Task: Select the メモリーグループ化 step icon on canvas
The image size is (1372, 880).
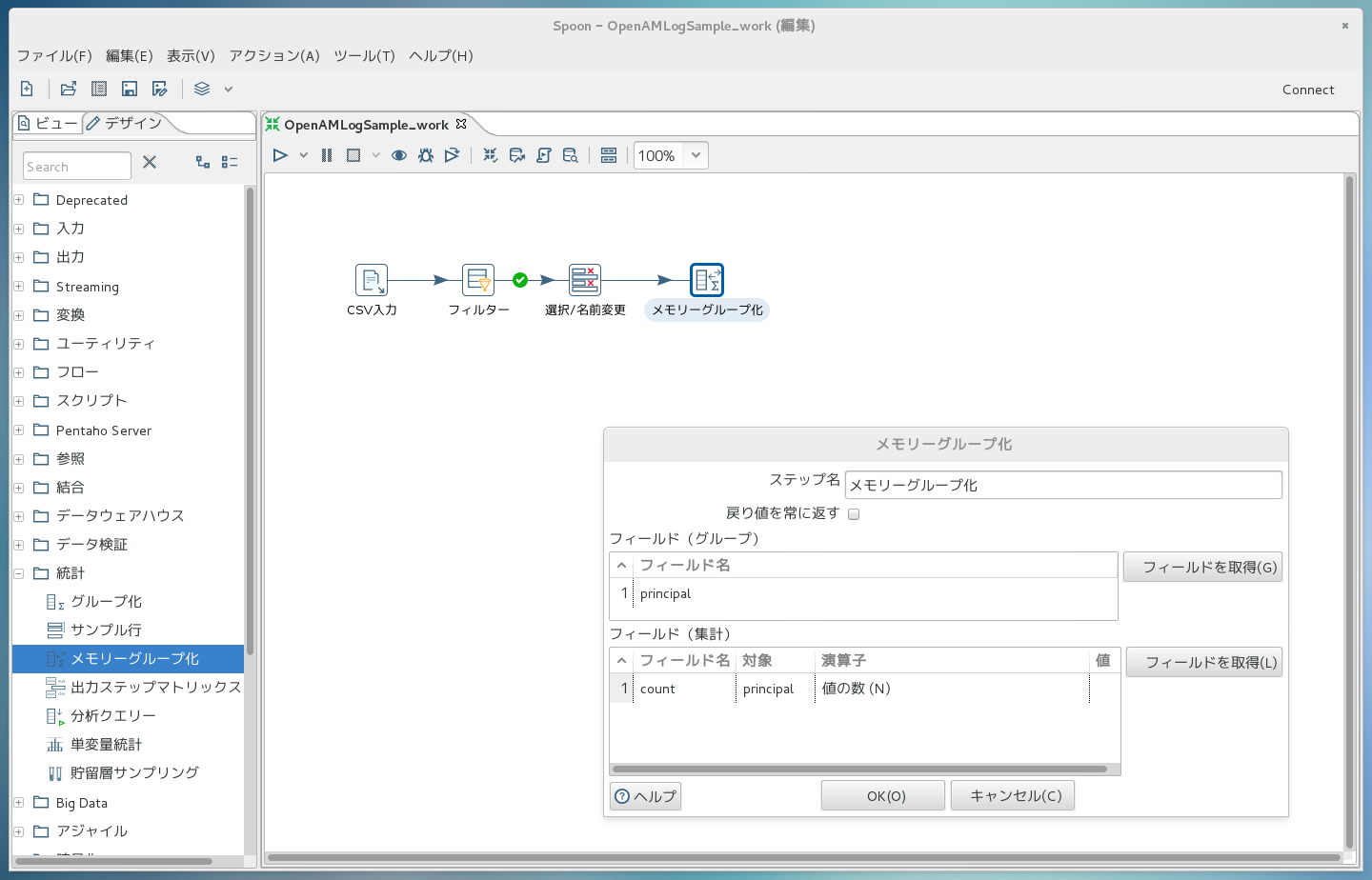Action: pos(707,280)
